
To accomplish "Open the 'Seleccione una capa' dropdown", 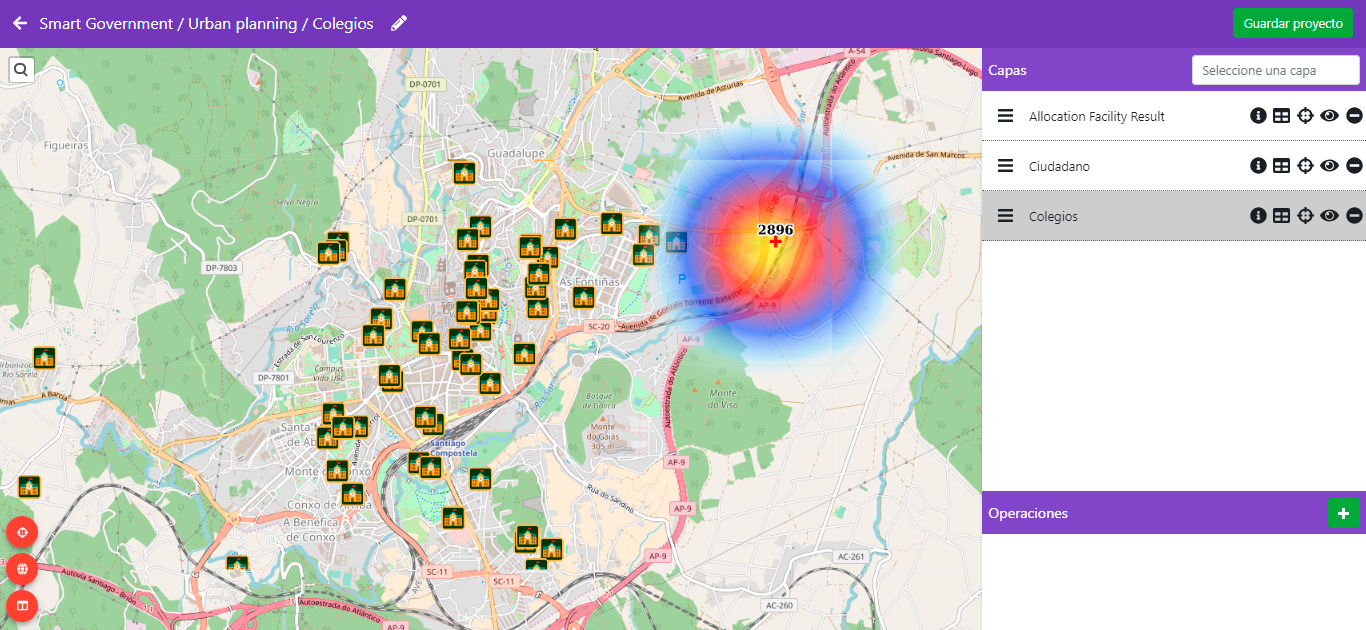I will (x=1275, y=71).
